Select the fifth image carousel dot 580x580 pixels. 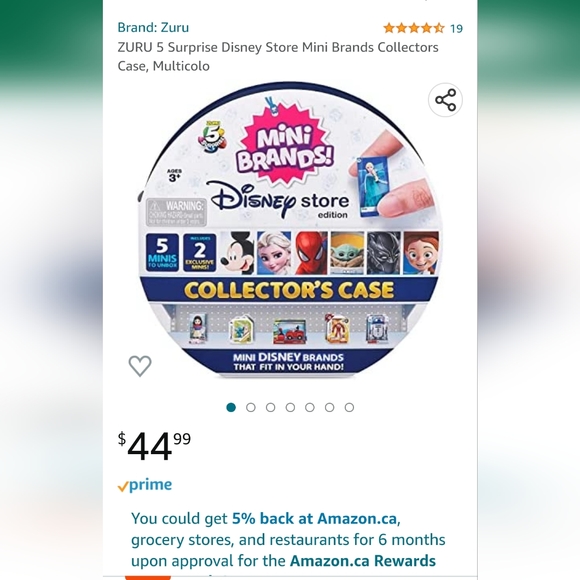click(310, 407)
